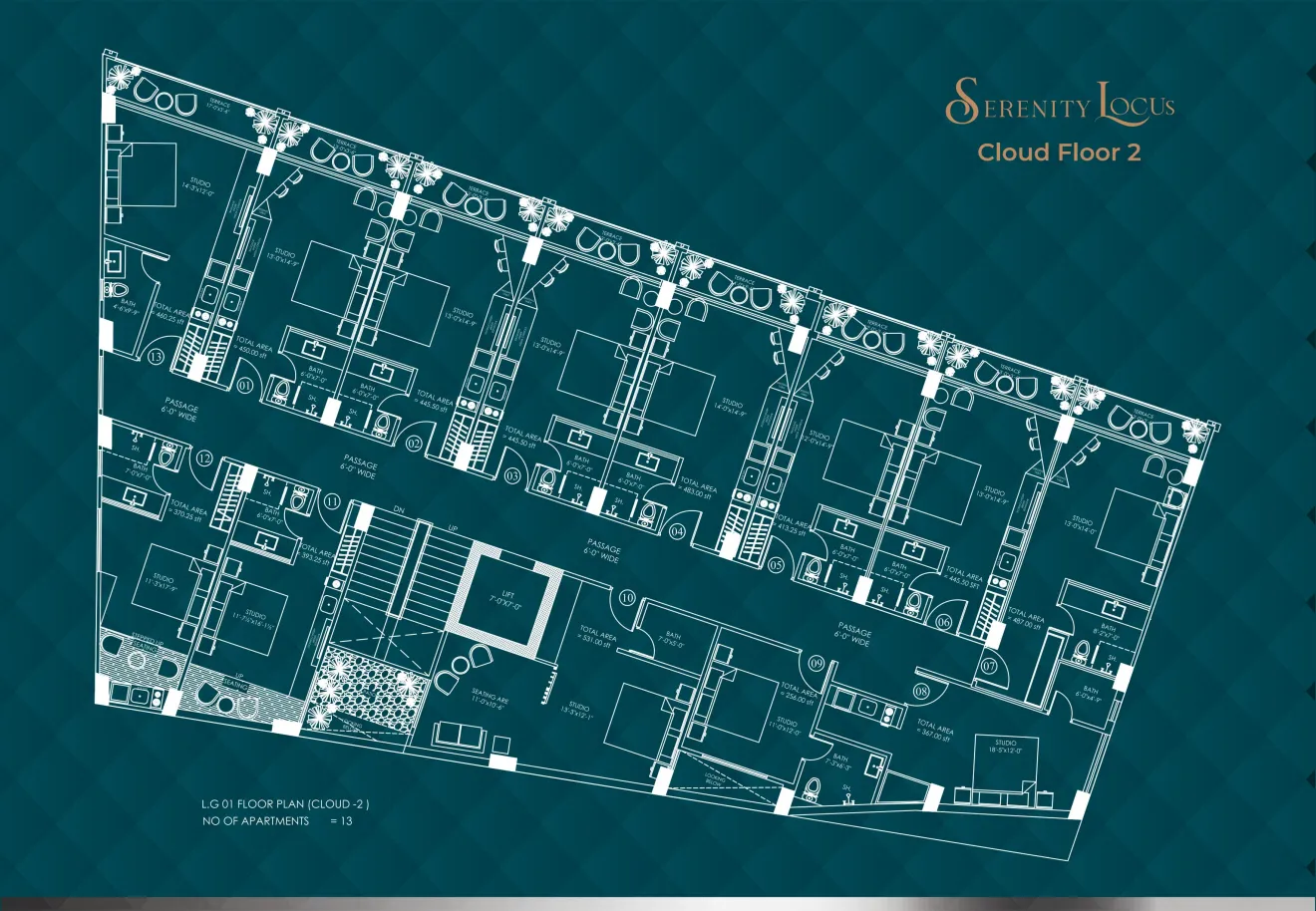
Task: Select the STUDIO 18'-5"x12'-0" label
Action: click(x=1005, y=748)
